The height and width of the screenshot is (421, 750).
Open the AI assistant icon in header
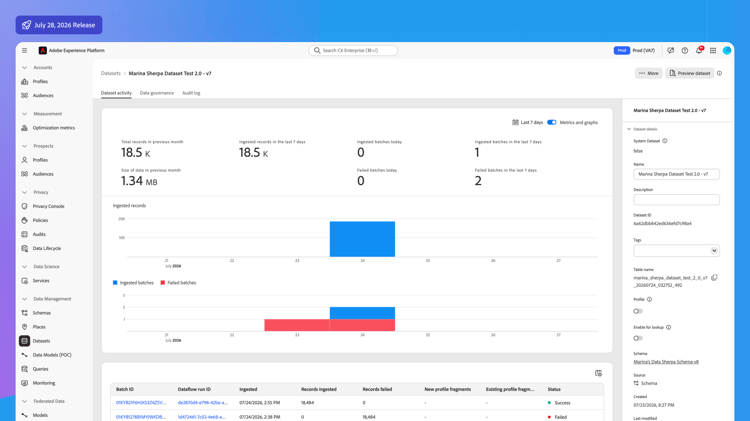(671, 50)
